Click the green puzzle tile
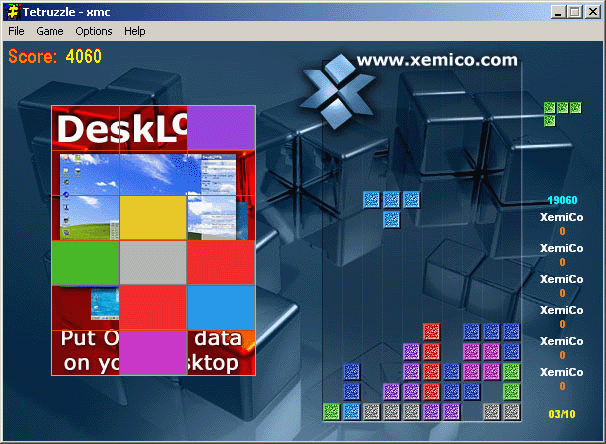This screenshot has width=606, height=444. coord(85,263)
